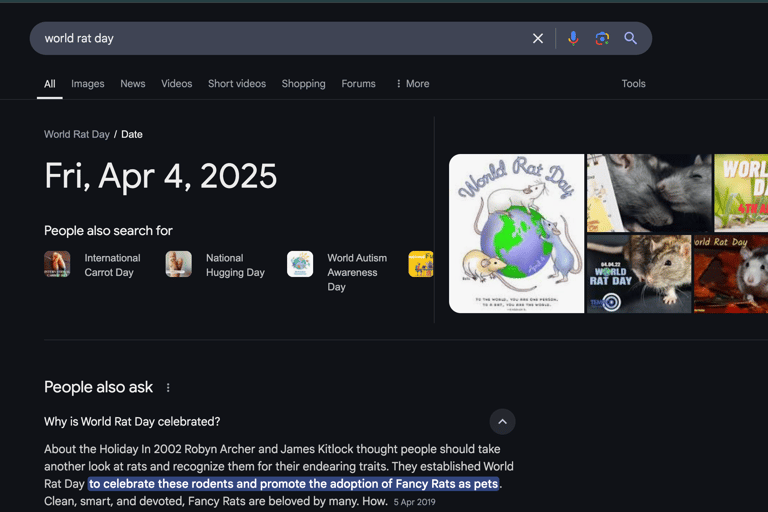Open the three-dot menu beside People also ask
768x512 pixels.
tap(168, 388)
